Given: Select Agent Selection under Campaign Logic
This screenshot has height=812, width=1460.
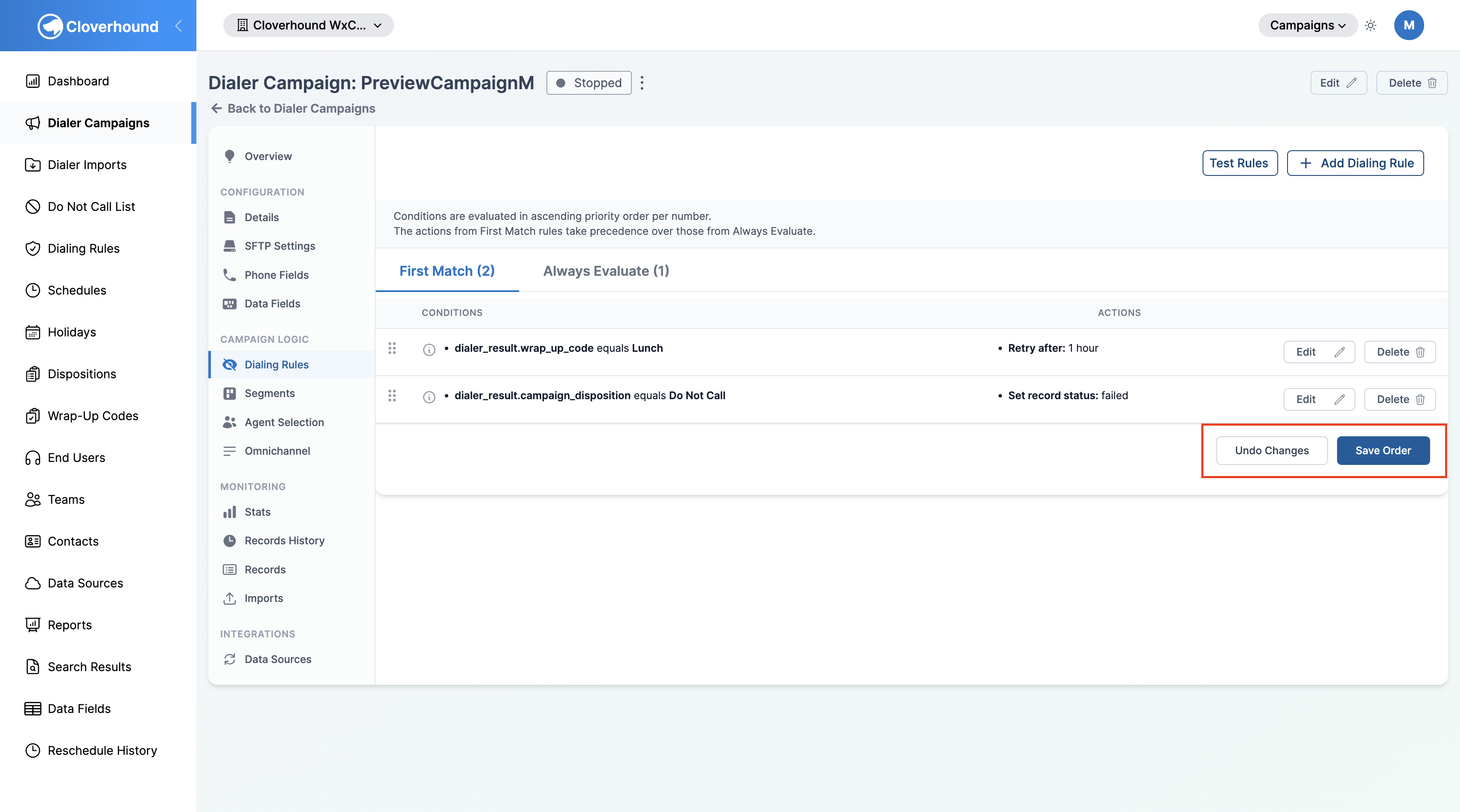Looking at the screenshot, I should coord(292,422).
